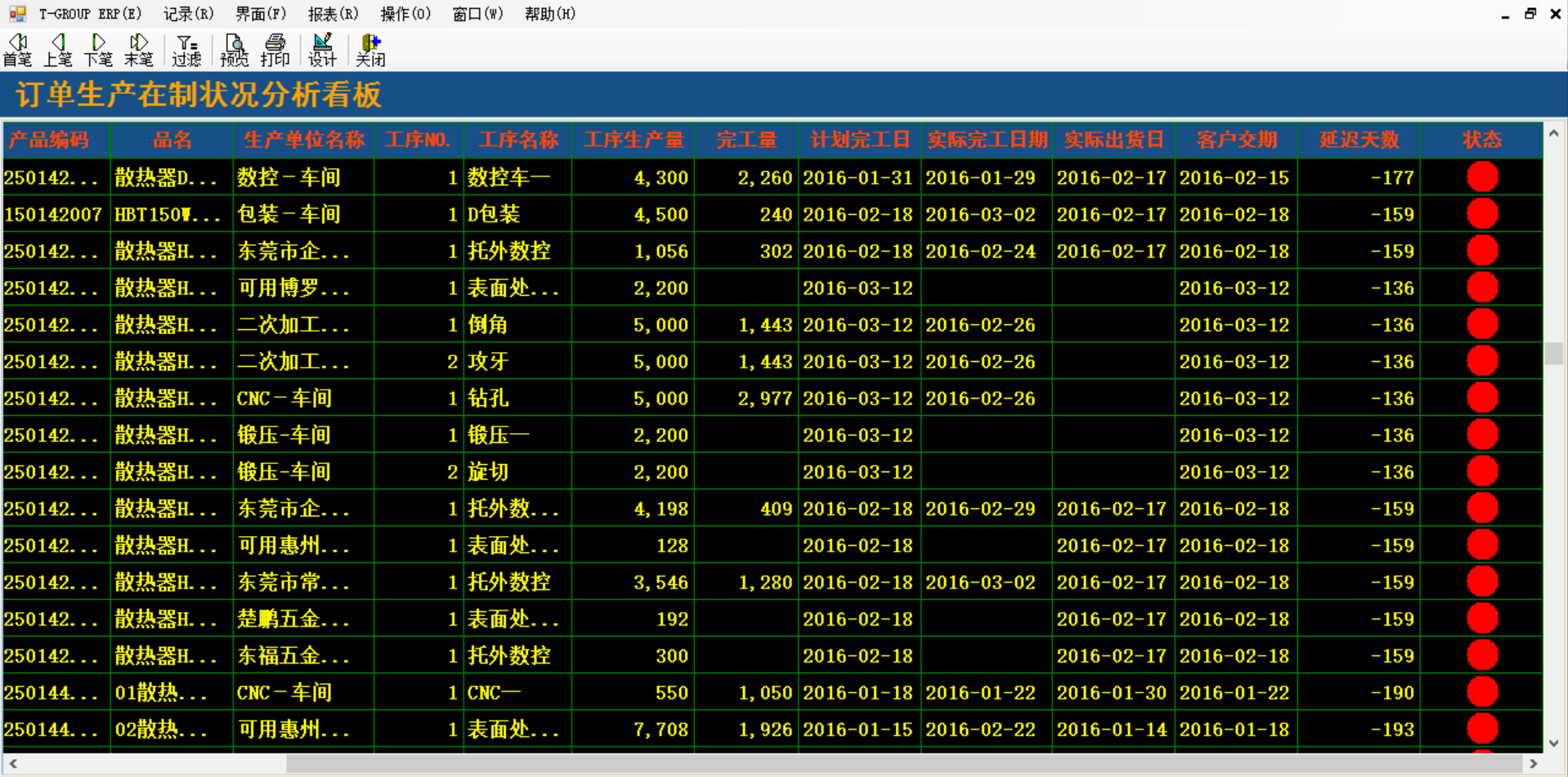This screenshot has width=1568, height=777.
Task: Sort by 产品编码 column header
Action: [56, 140]
